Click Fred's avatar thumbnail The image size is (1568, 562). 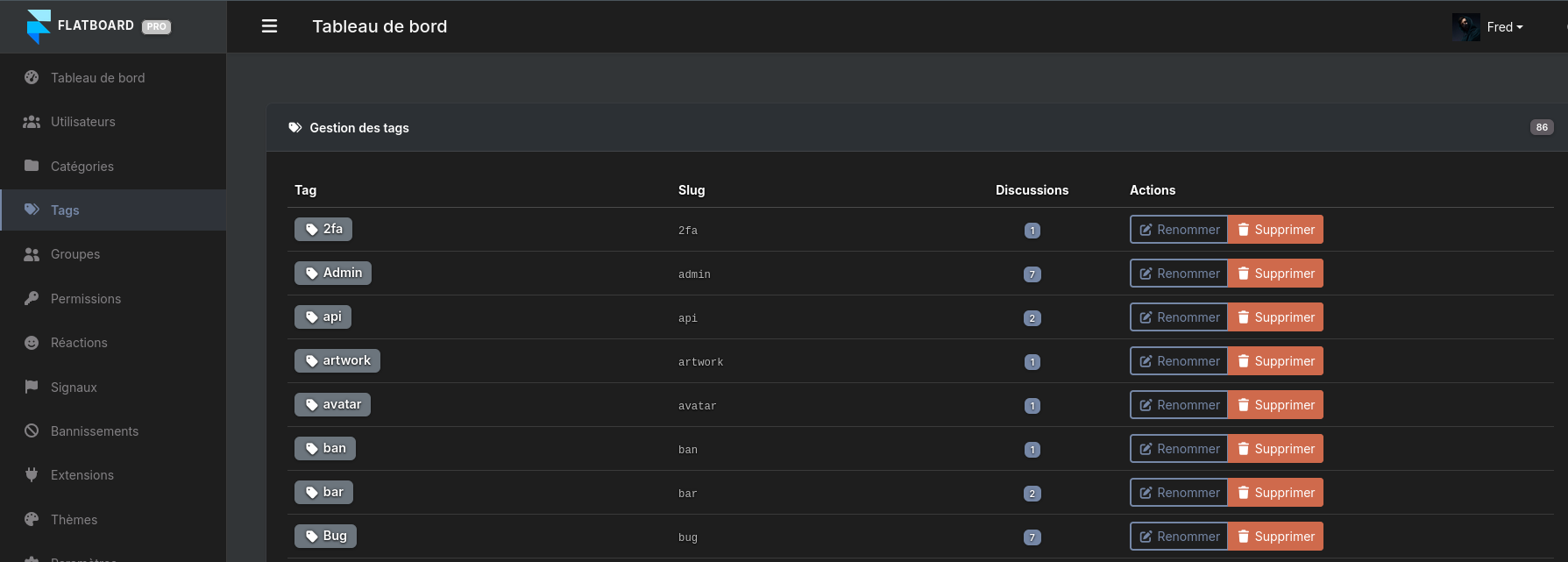(1465, 27)
